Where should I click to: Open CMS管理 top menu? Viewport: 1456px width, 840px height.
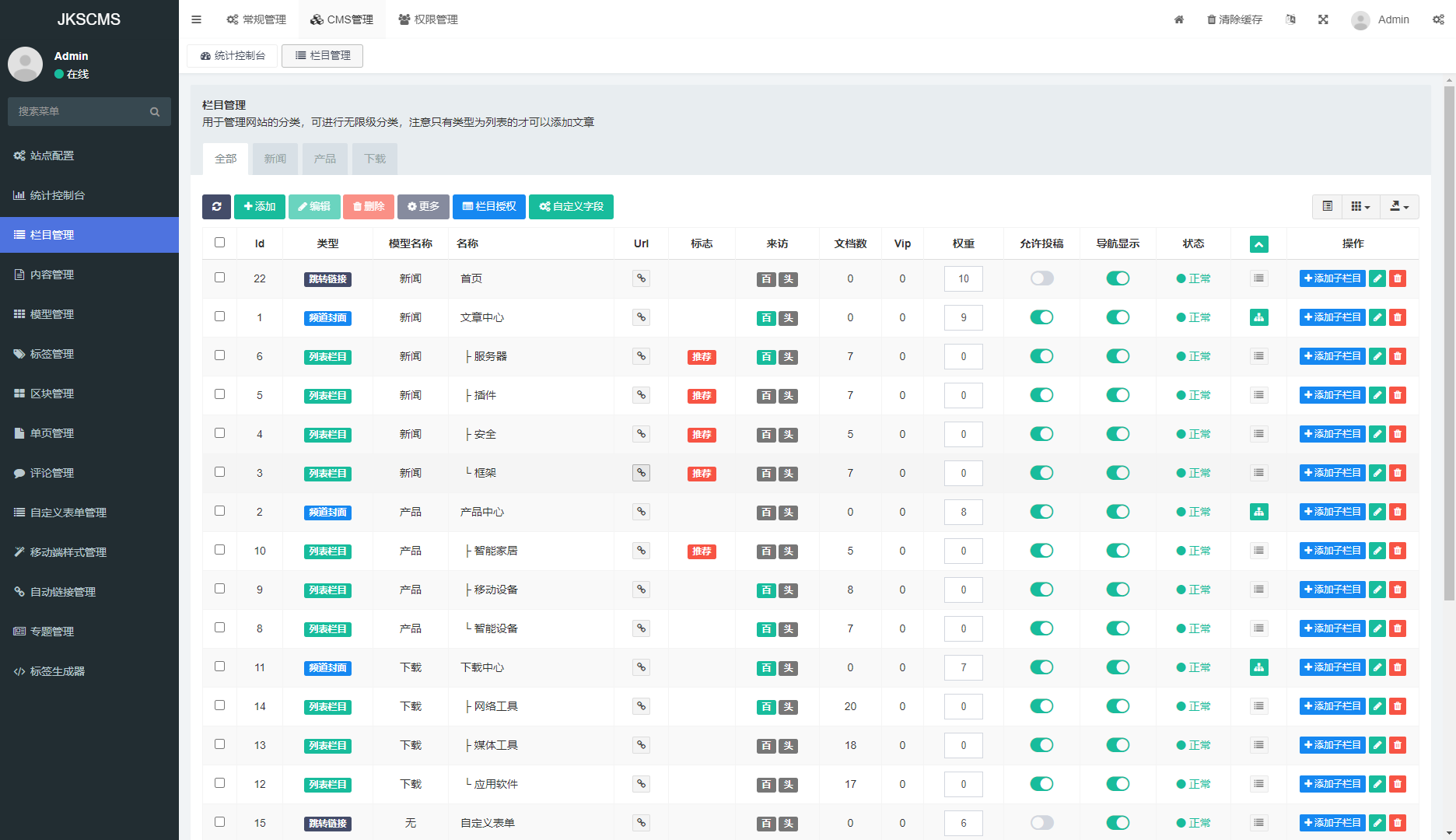(342, 19)
